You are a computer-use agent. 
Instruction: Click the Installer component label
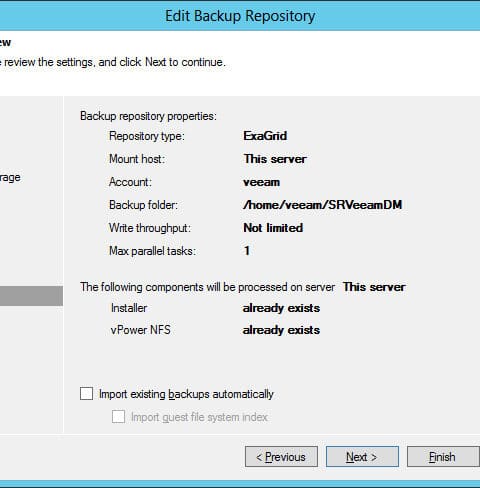pos(129,308)
